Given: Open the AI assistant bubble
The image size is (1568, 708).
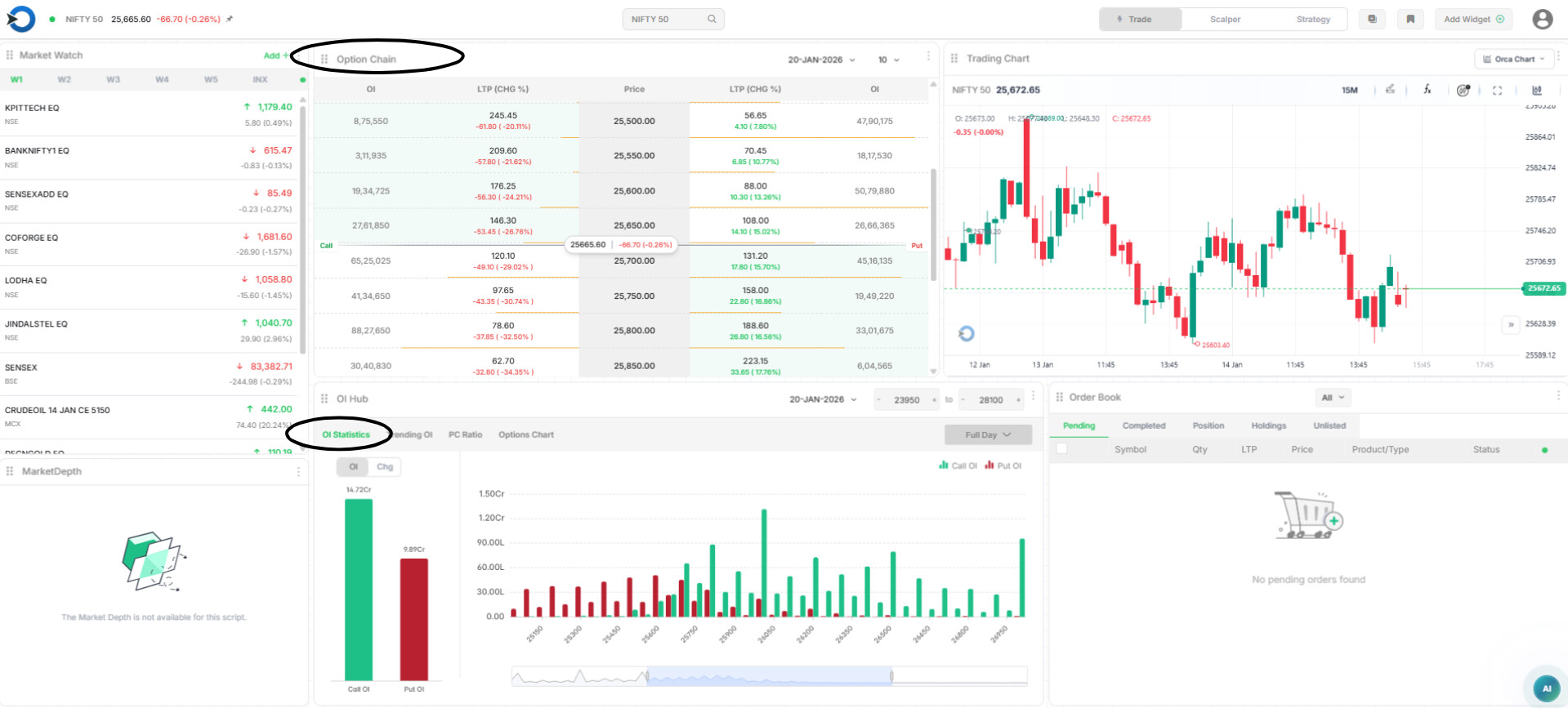Looking at the screenshot, I should click(1546, 688).
